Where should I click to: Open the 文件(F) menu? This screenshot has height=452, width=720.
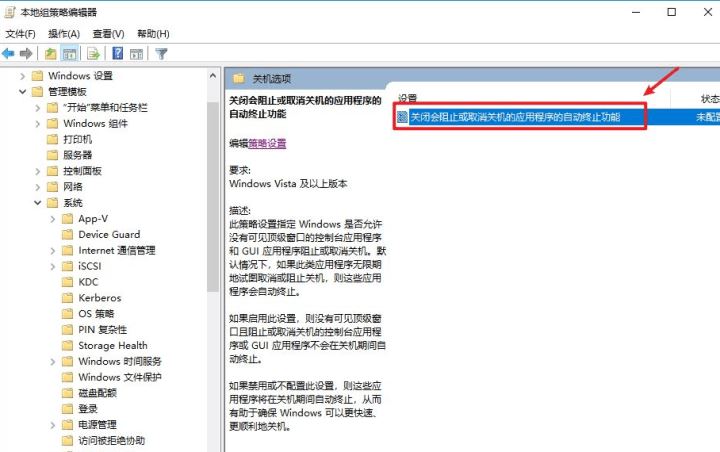coord(20,34)
